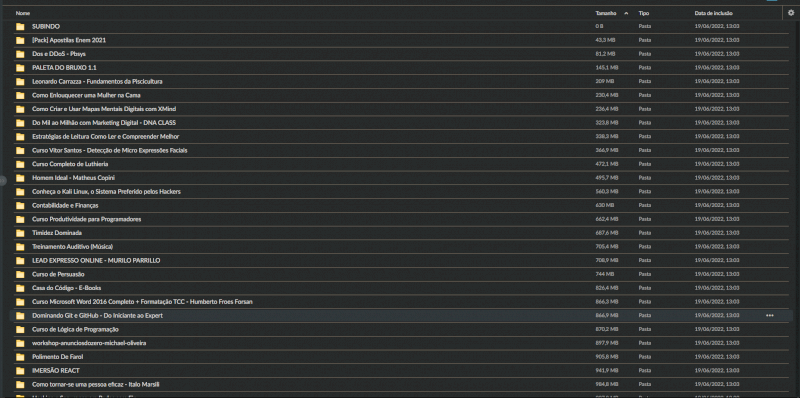Select IMERSÃO REACT folder name
800x398 pixels.
pos(56,371)
